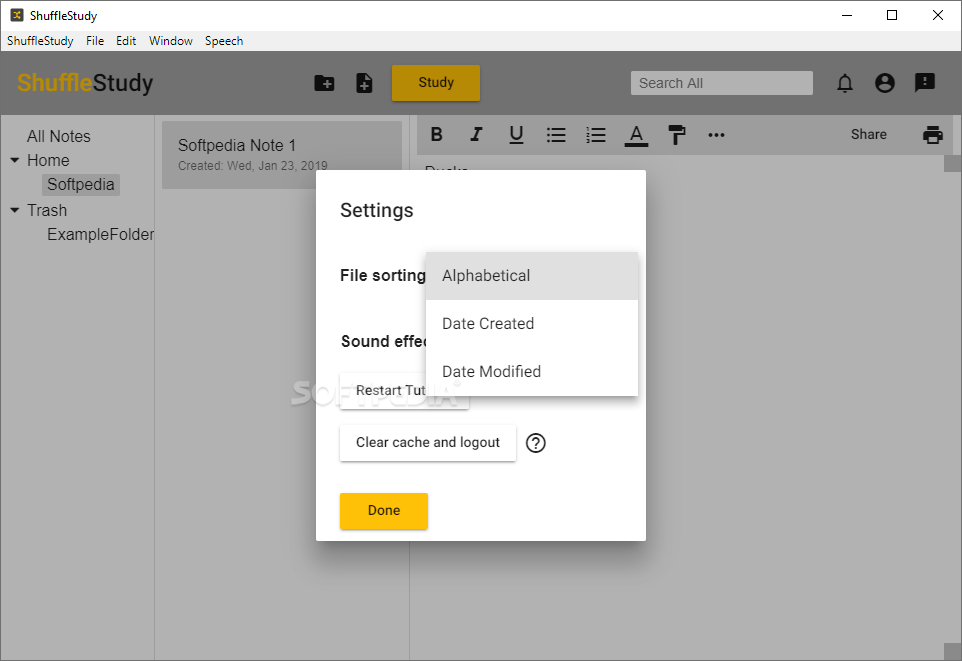This screenshot has height=661, width=962.
Task: Open the ShuffleStudy menu
Action: tap(40, 41)
